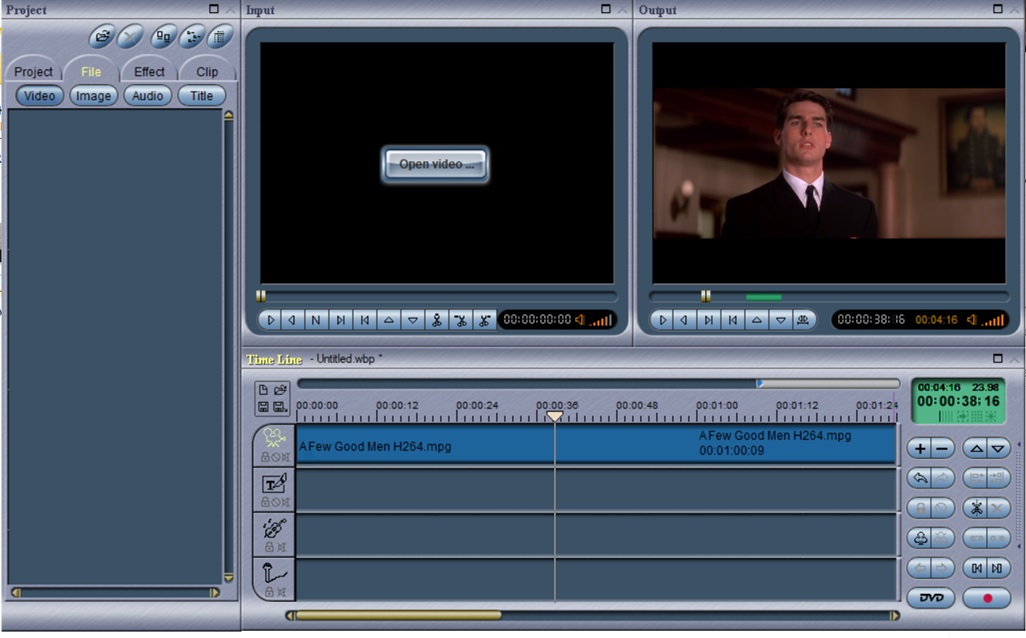The image size is (1026, 638).
Task: Click the scissors split icon in Input controls
Action: pyautogui.click(x=436, y=320)
